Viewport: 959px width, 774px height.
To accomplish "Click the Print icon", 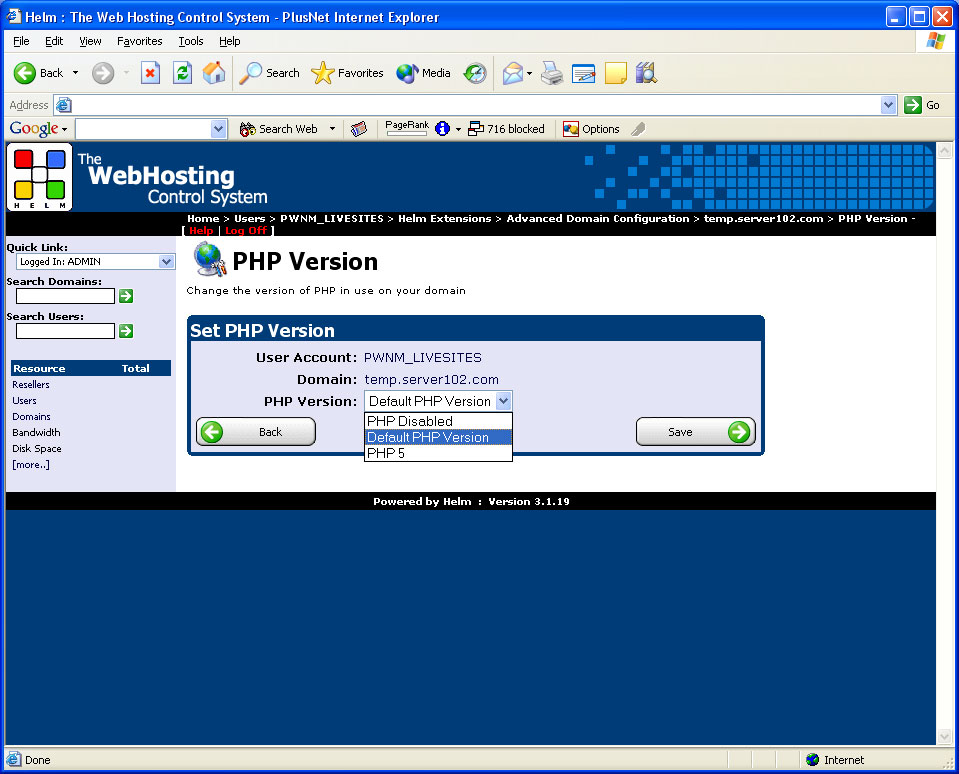I will 552,73.
